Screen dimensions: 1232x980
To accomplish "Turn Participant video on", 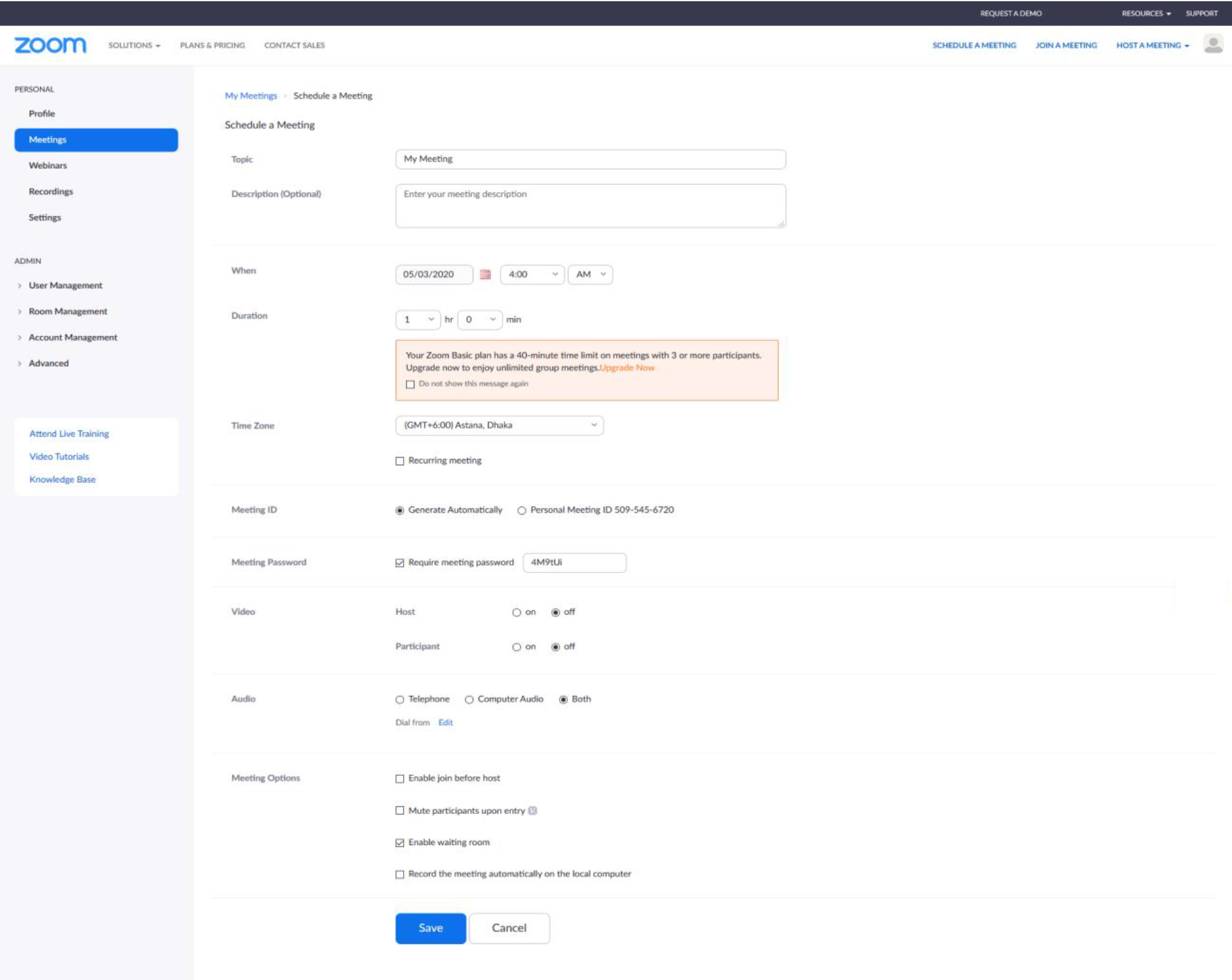I will [517, 647].
